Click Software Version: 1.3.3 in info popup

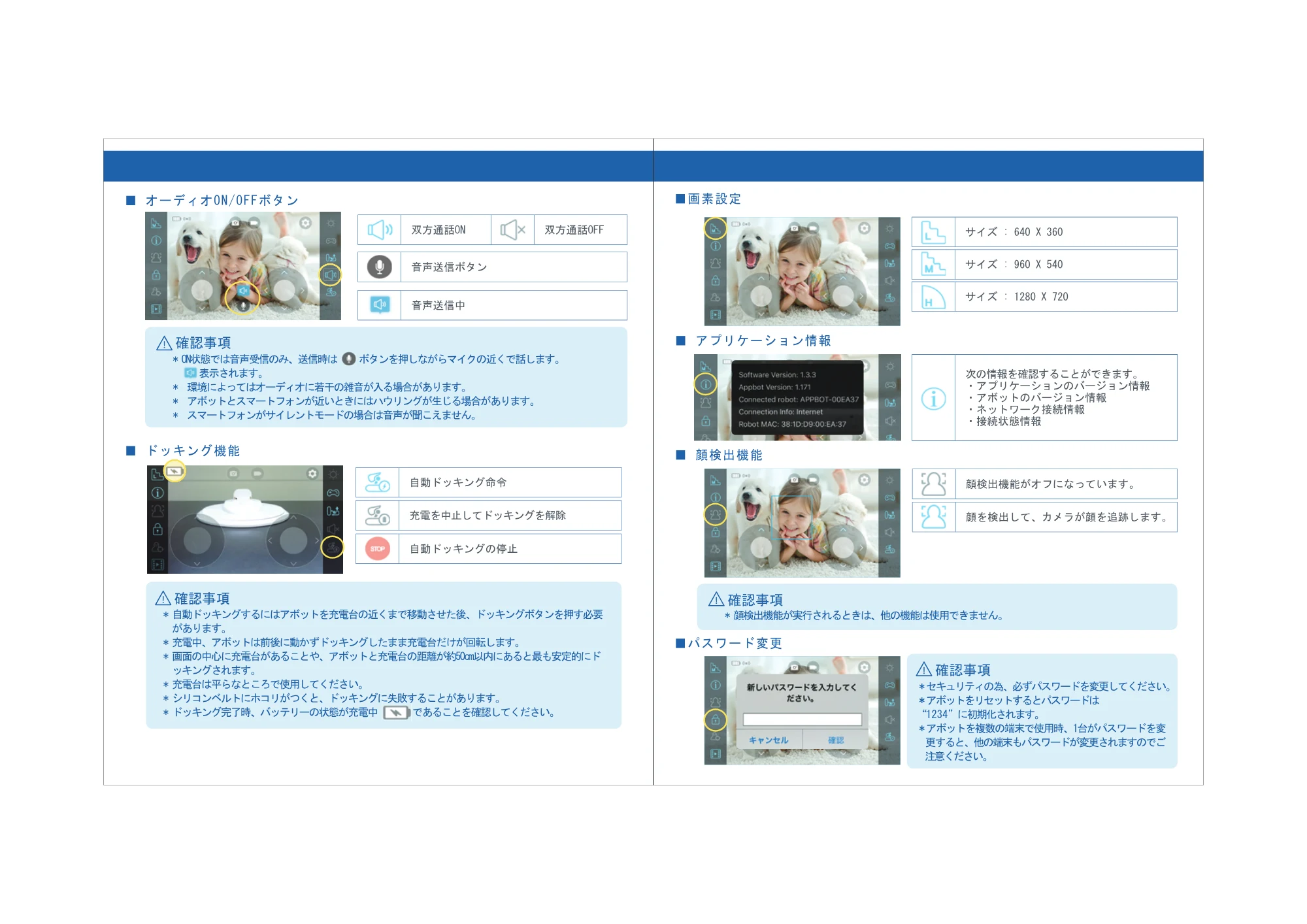coord(777,374)
